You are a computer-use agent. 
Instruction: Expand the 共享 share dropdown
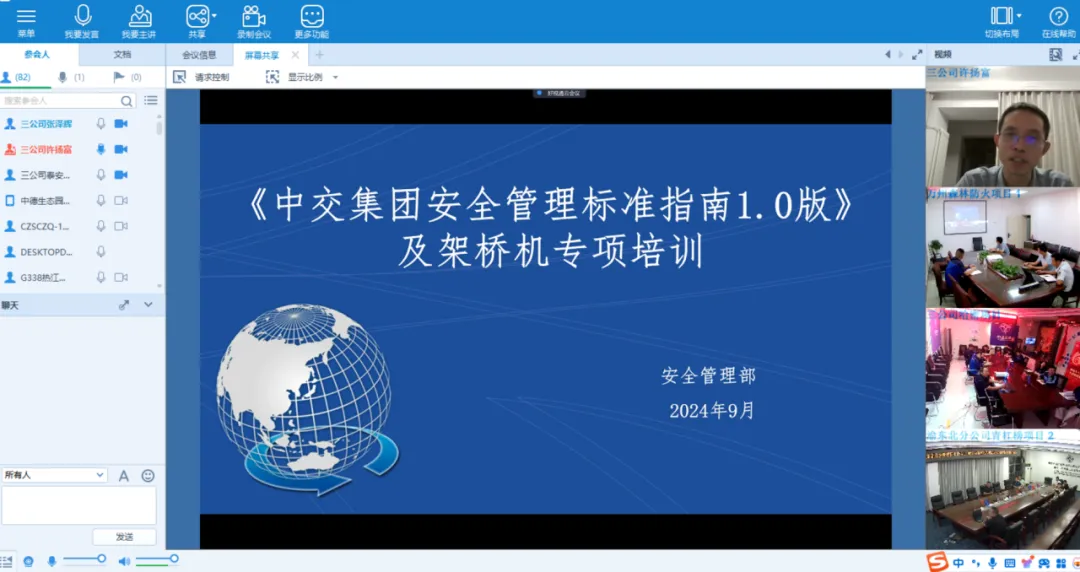[214, 16]
